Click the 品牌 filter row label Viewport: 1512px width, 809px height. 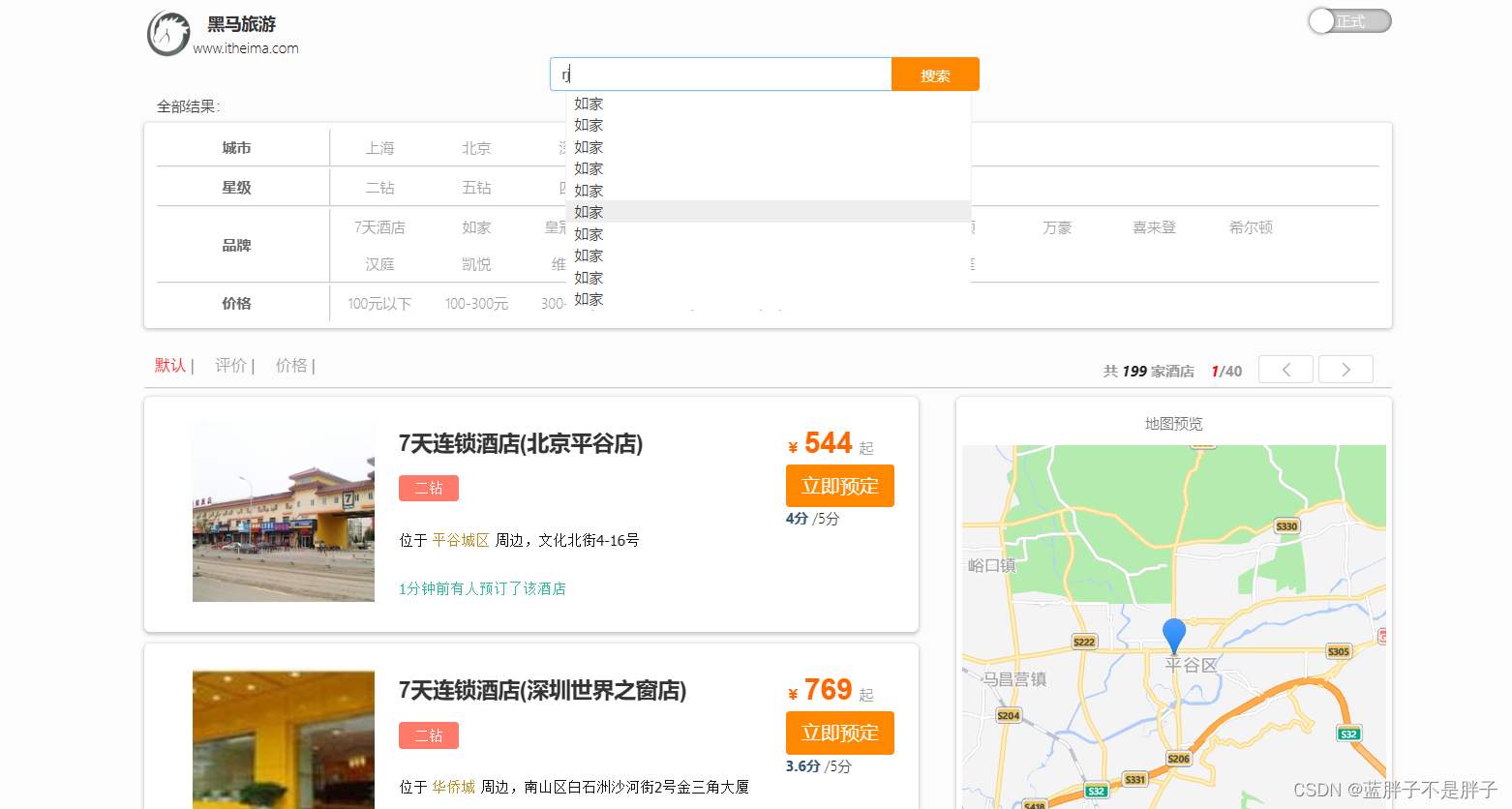point(236,246)
